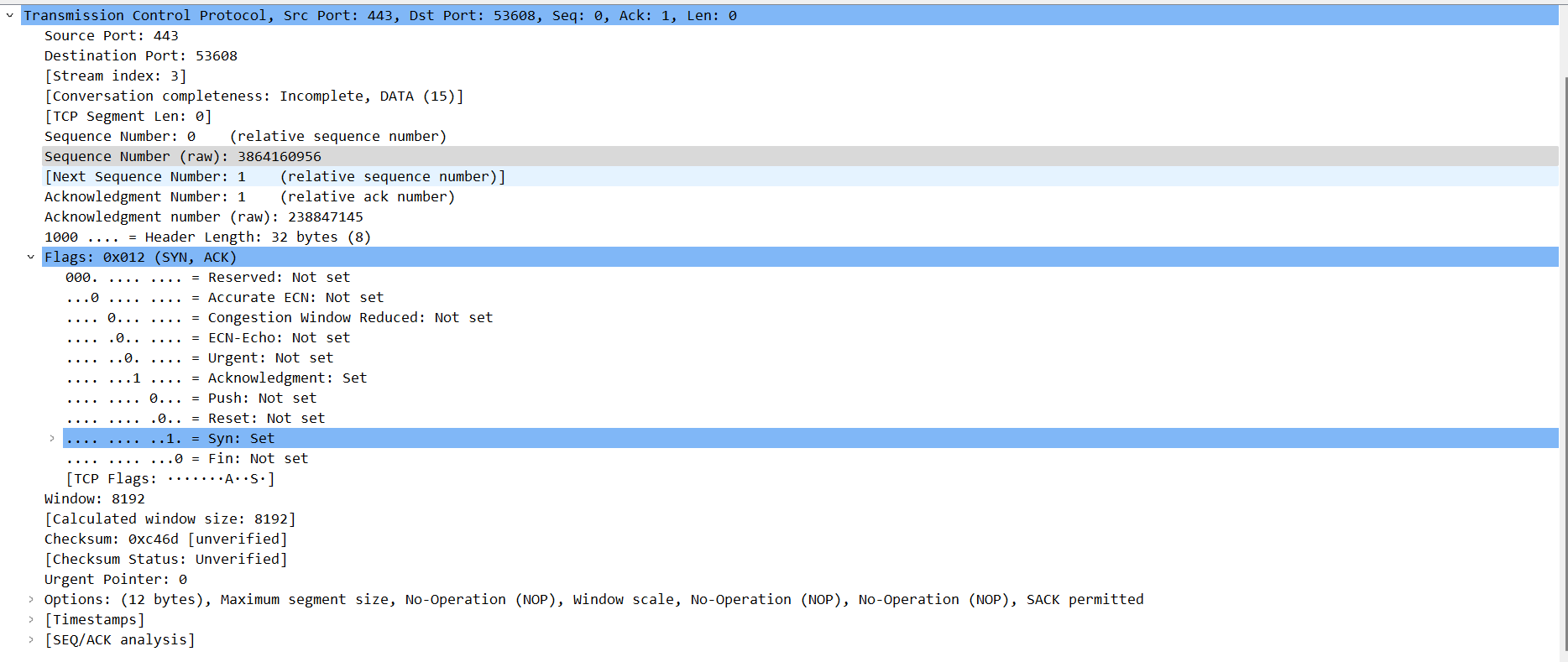
Task: Select the Destination Port: 53608 row
Action: coord(140,55)
